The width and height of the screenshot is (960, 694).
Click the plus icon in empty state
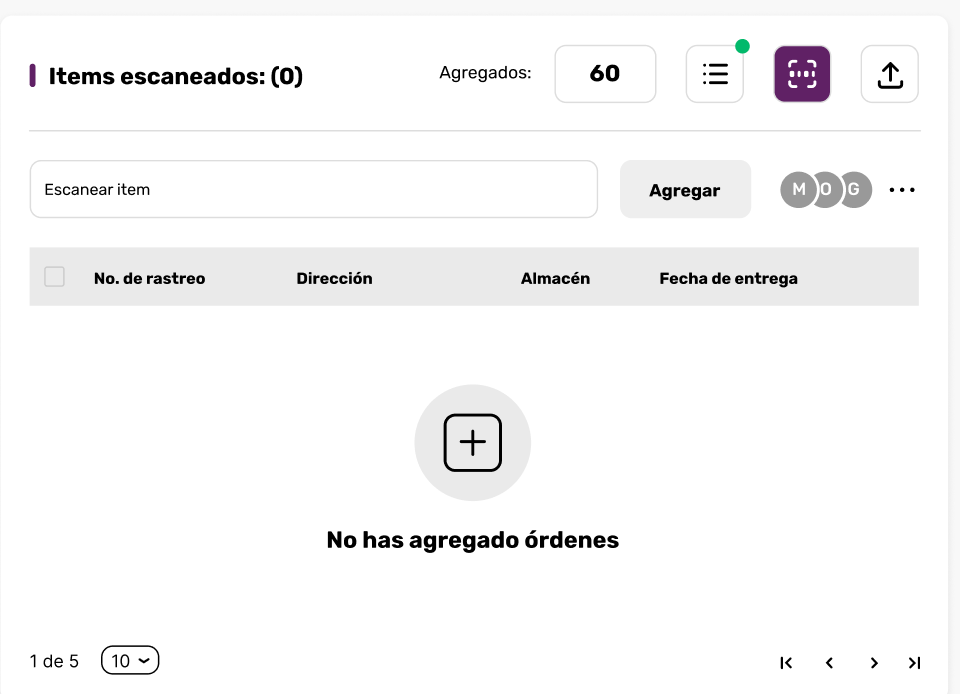coord(473,442)
